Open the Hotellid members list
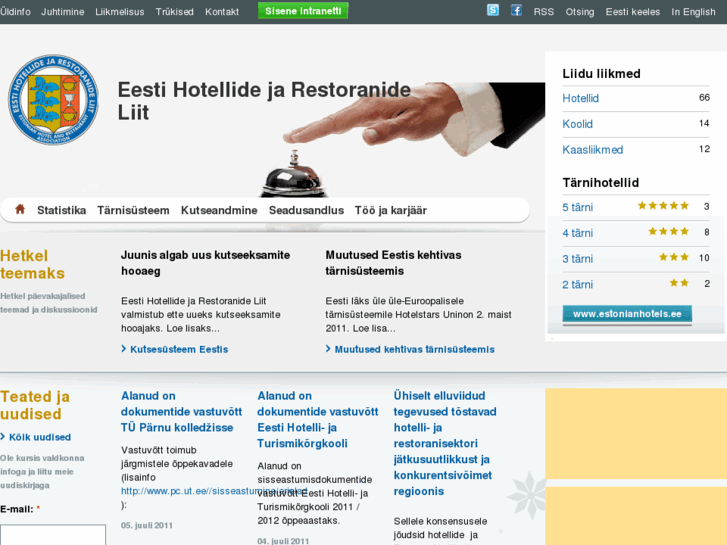727x545 pixels. [x=580, y=98]
